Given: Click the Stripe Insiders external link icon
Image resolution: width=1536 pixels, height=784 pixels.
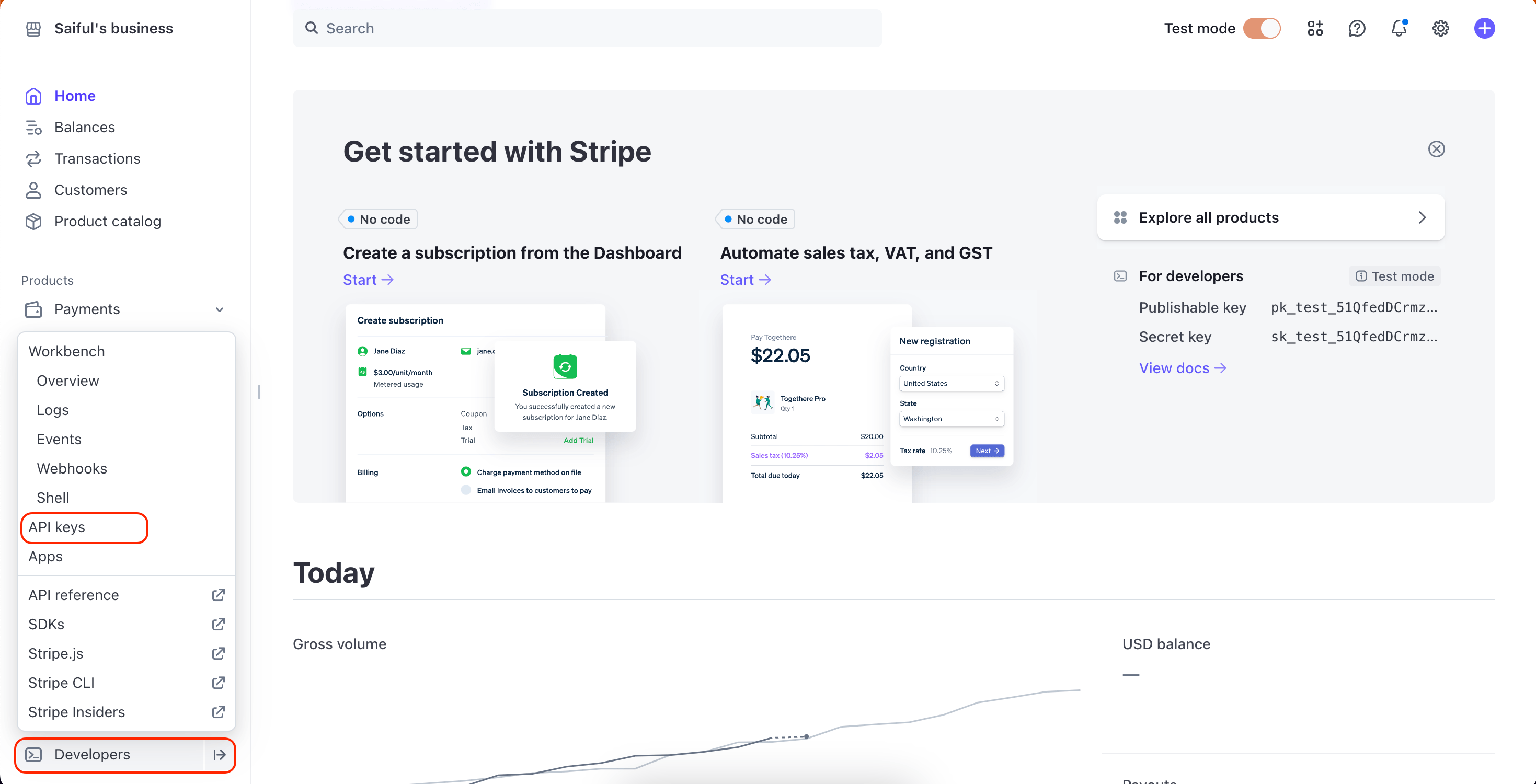Looking at the screenshot, I should [x=218, y=712].
